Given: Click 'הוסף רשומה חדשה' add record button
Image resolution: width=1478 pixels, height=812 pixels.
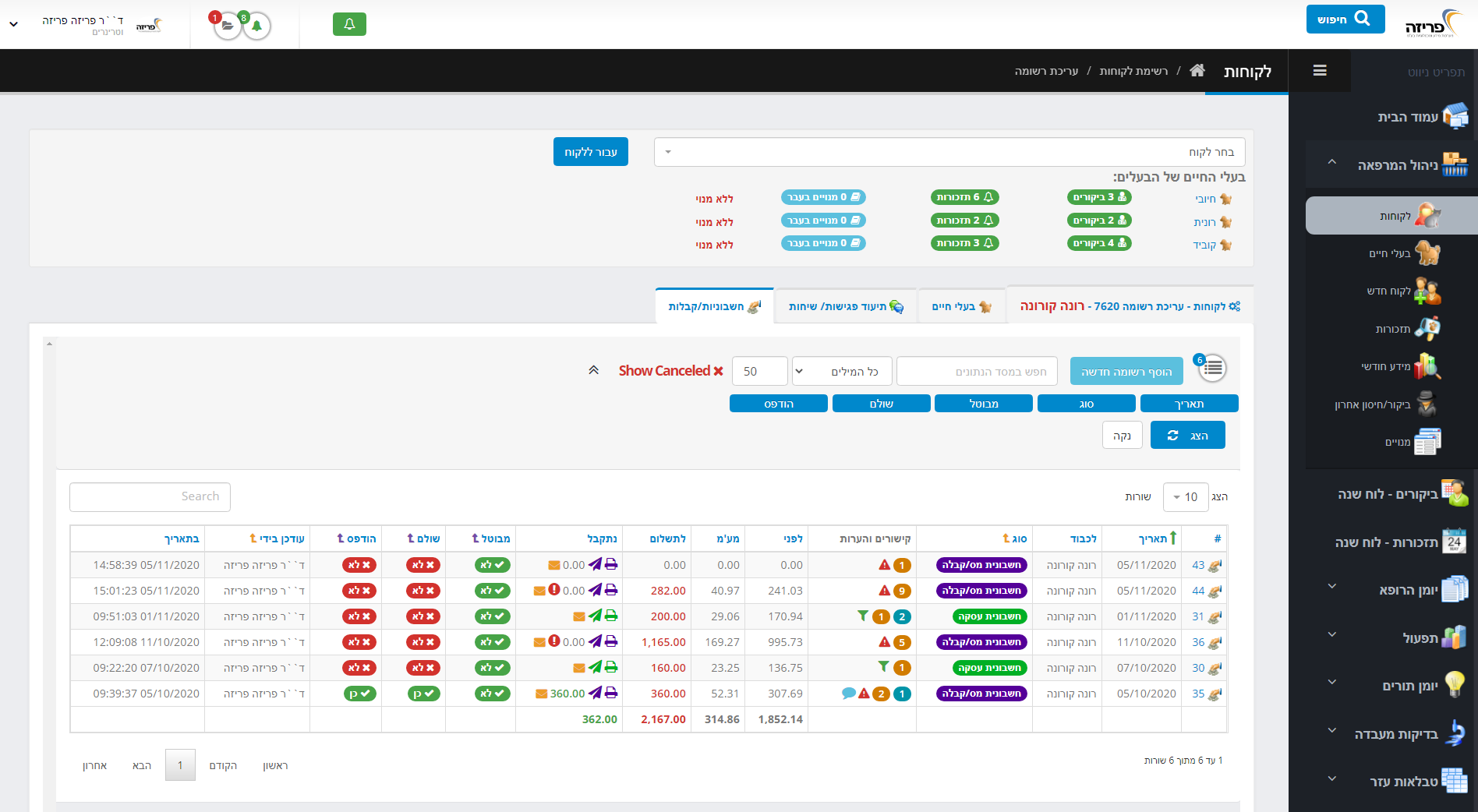Looking at the screenshot, I should [1126, 372].
